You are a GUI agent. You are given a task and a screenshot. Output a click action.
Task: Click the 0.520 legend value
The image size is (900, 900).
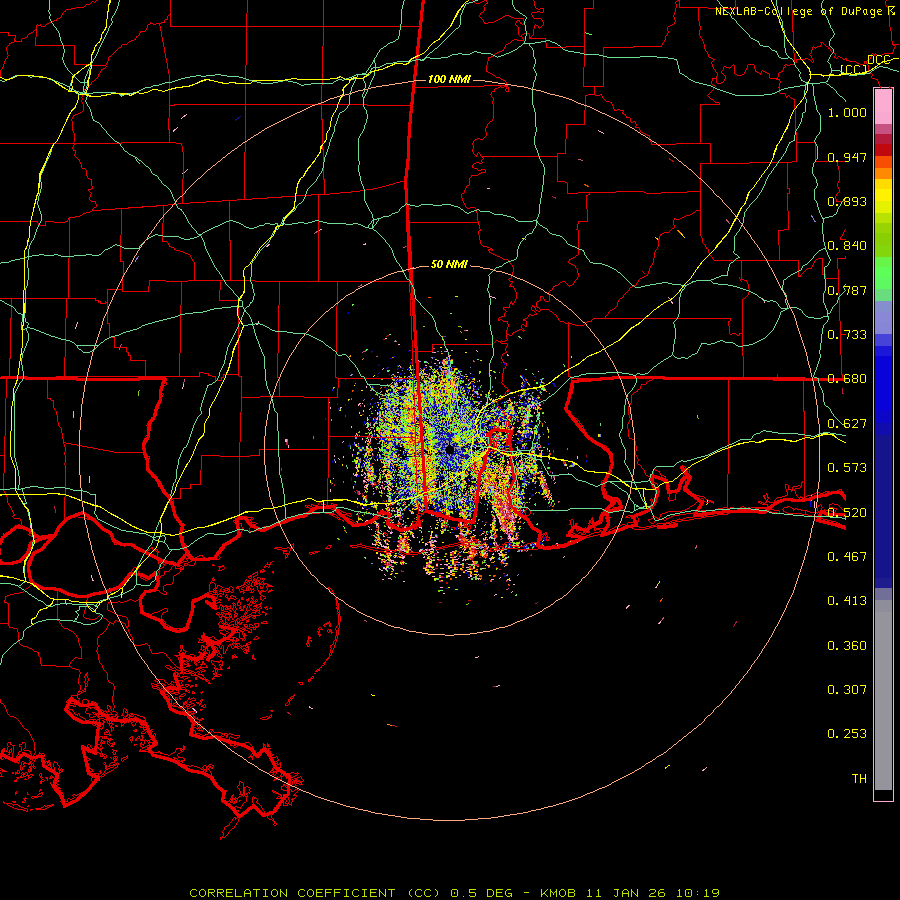pyautogui.click(x=847, y=512)
